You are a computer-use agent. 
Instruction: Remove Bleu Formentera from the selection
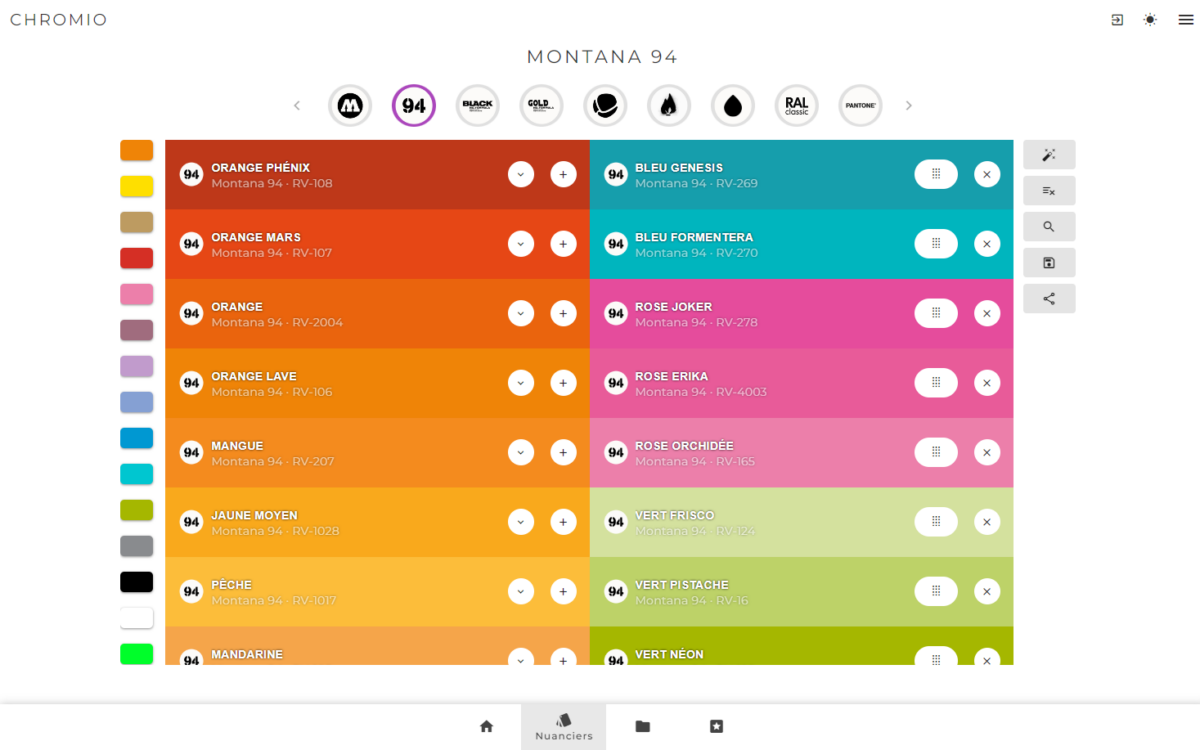point(987,244)
